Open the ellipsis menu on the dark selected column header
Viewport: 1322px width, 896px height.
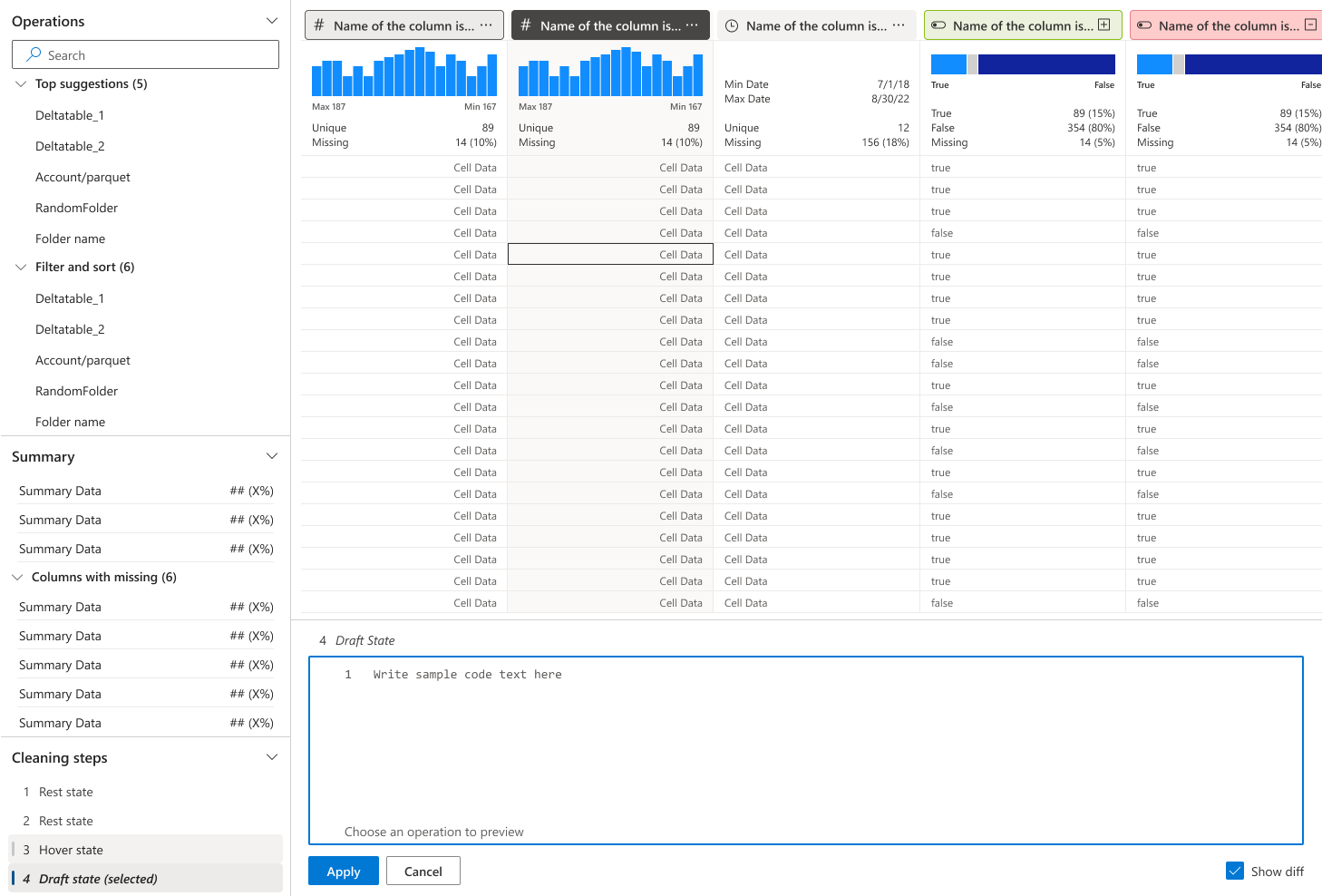[692, 25]
